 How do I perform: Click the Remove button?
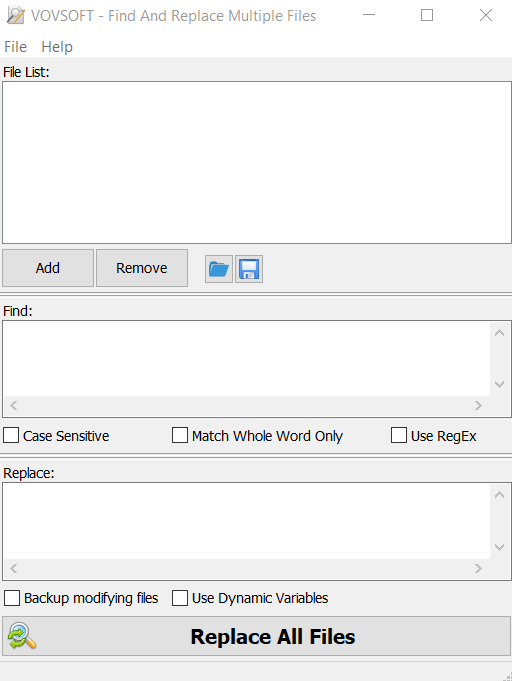pyautogui.click(x=142, y=268)
